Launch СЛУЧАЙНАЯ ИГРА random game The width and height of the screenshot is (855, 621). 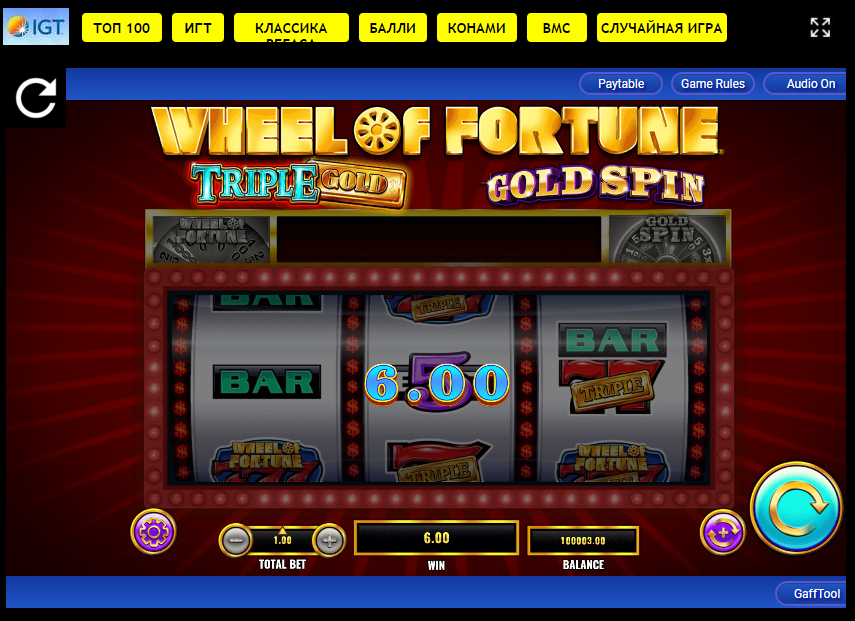click(661, 28)
